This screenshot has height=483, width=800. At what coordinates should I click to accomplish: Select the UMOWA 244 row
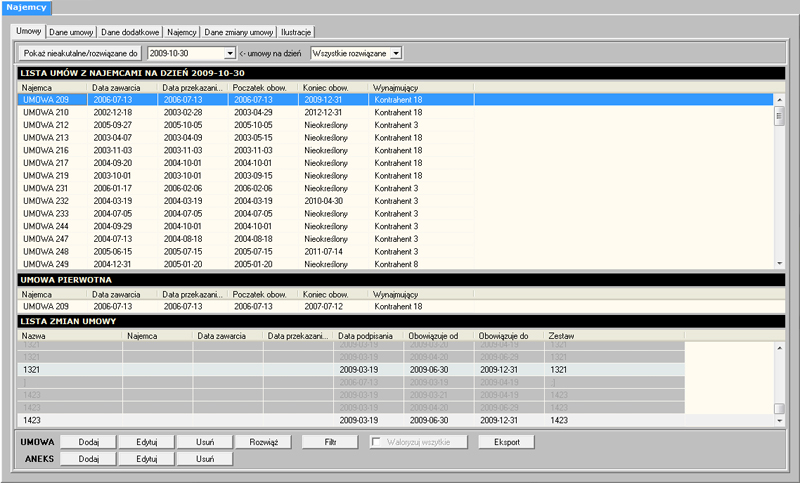246,226
